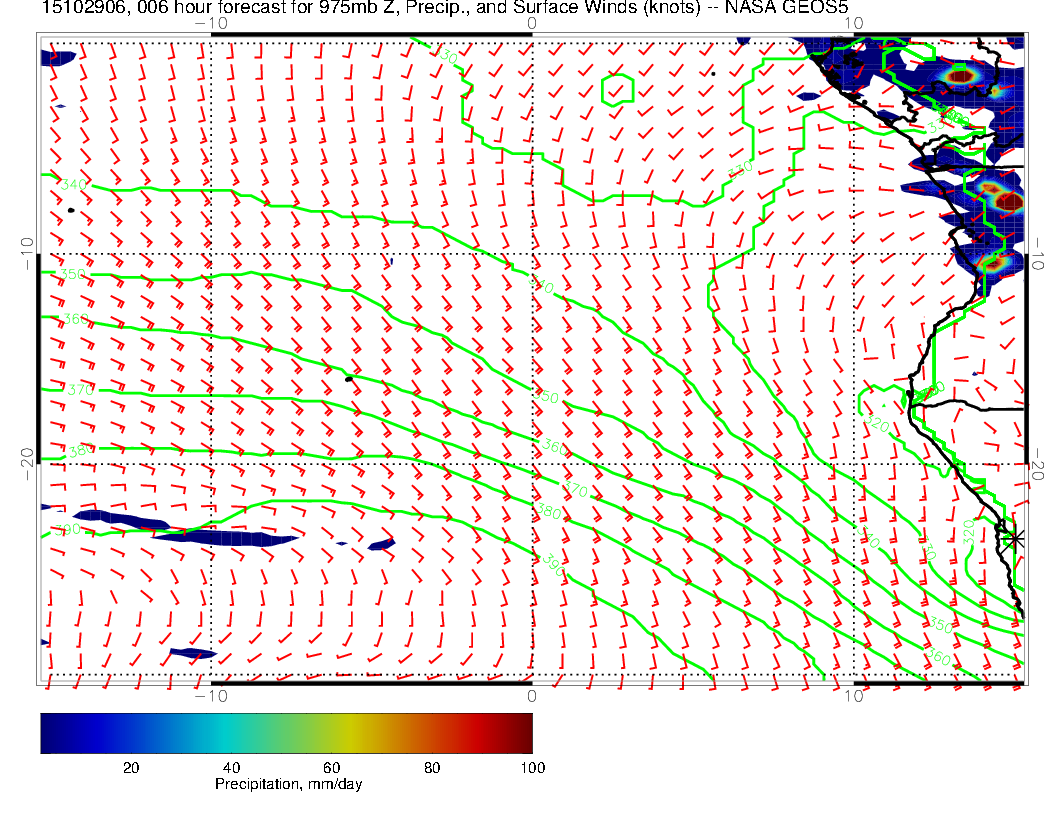Select the small blue precipitation patch at bottom left

click(x=193, y=653)
